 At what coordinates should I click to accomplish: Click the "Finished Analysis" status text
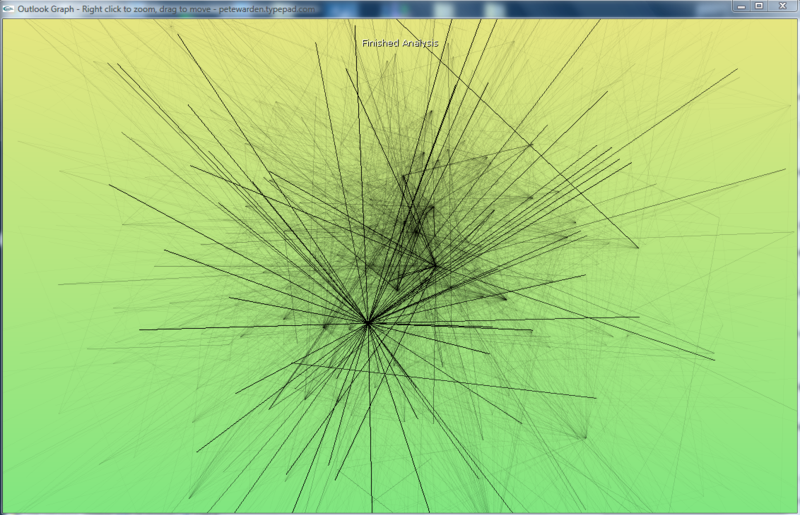(x=400, y=44)
